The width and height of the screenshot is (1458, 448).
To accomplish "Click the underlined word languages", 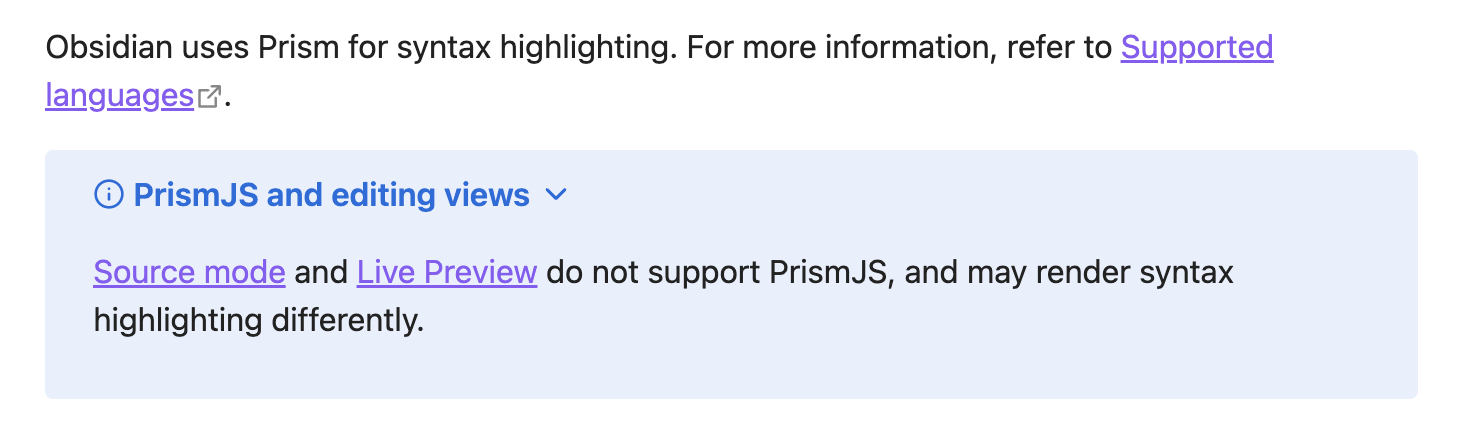I will tap(119, 96).
